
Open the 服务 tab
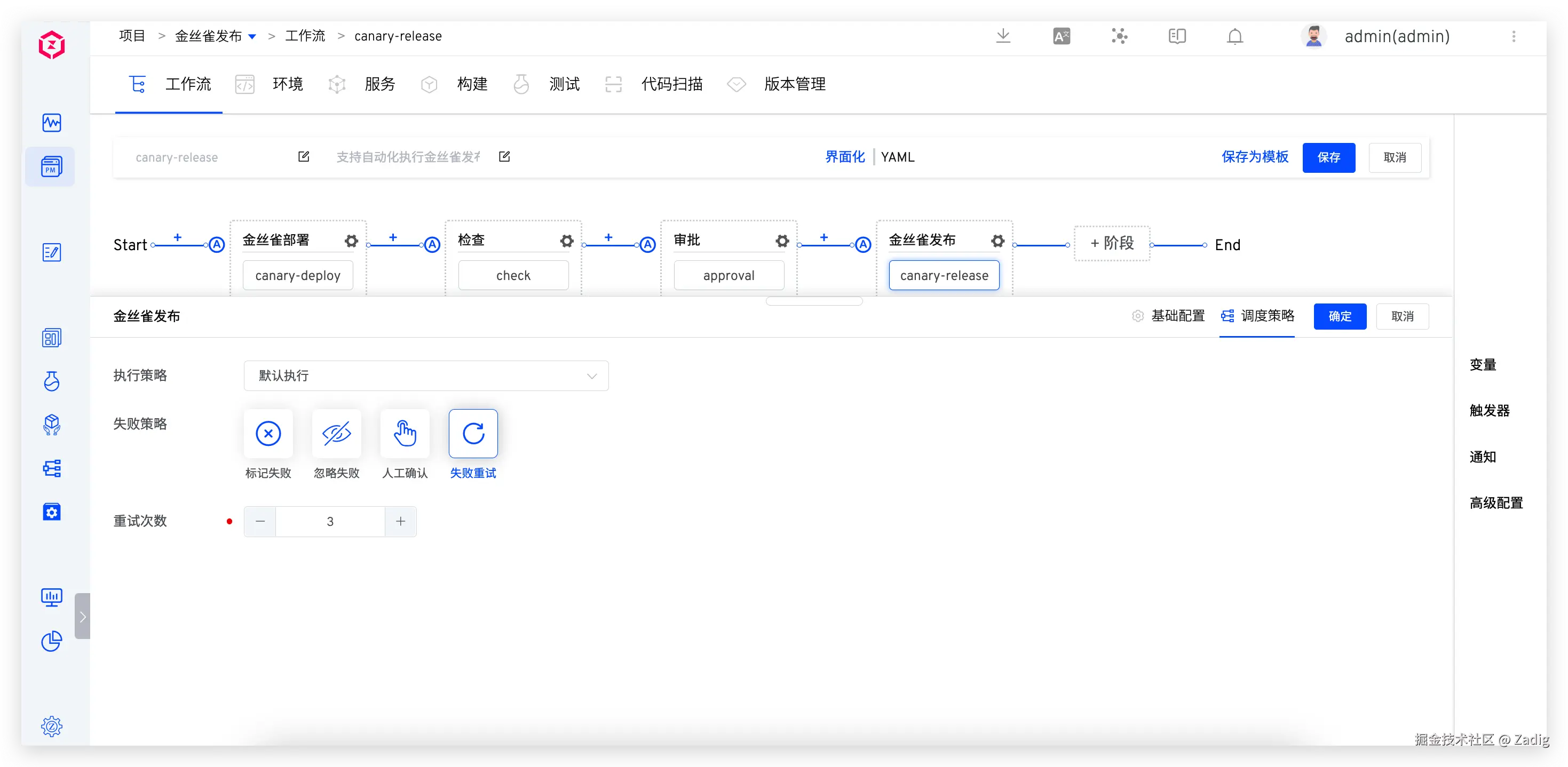pos(361,84)
